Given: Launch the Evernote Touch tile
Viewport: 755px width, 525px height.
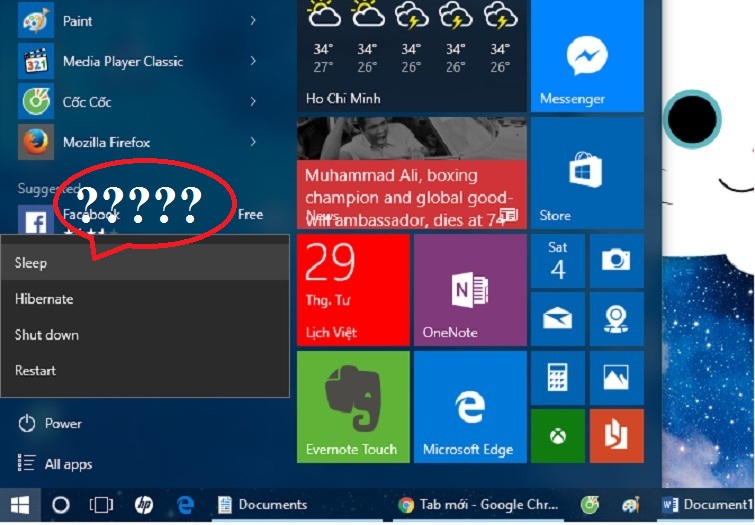Looking at the screenshot, I should pyautogui.click(x=352, y=406).
